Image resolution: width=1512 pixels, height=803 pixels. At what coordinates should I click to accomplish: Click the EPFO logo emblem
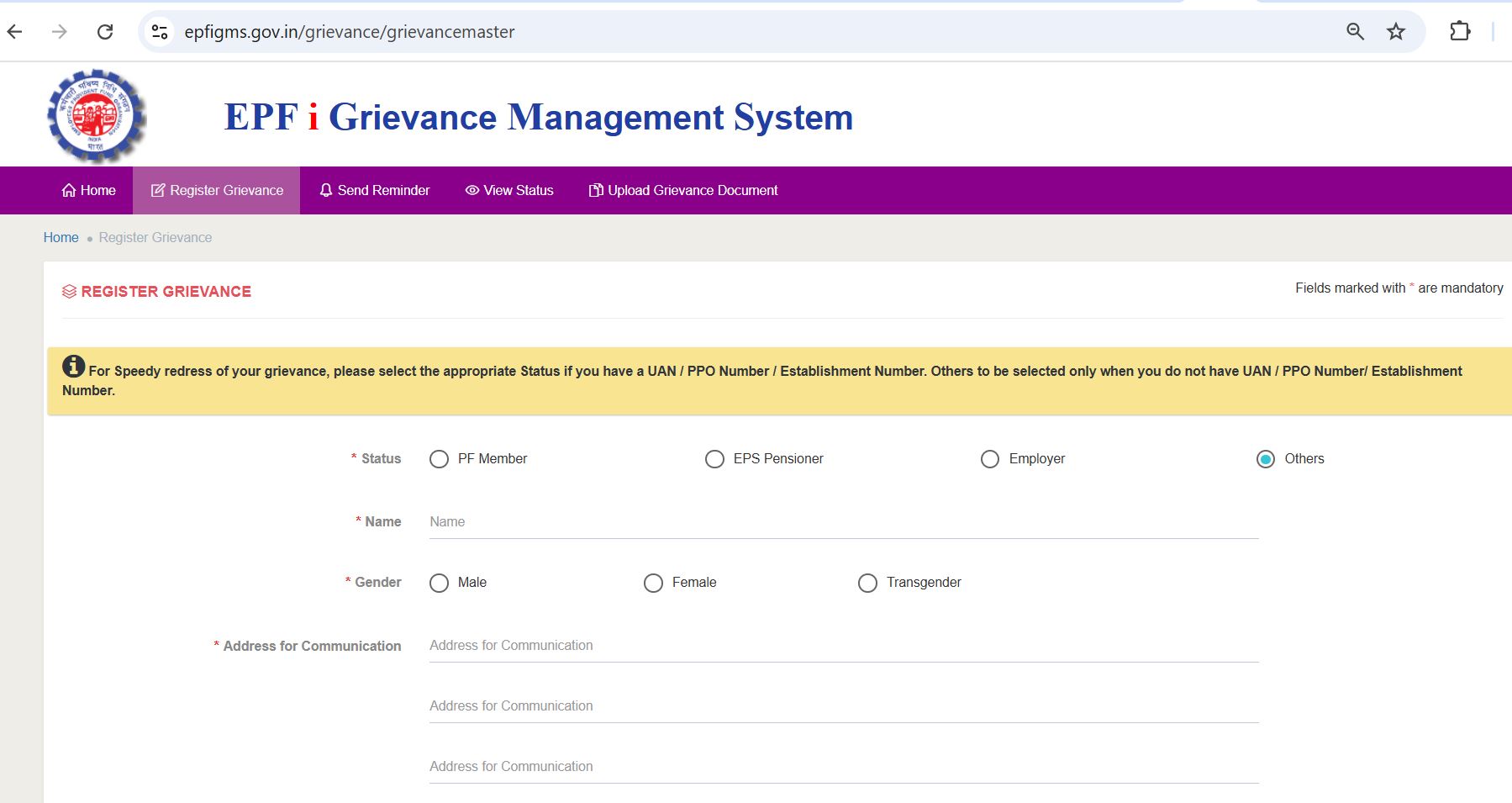[x=96, y=116]
